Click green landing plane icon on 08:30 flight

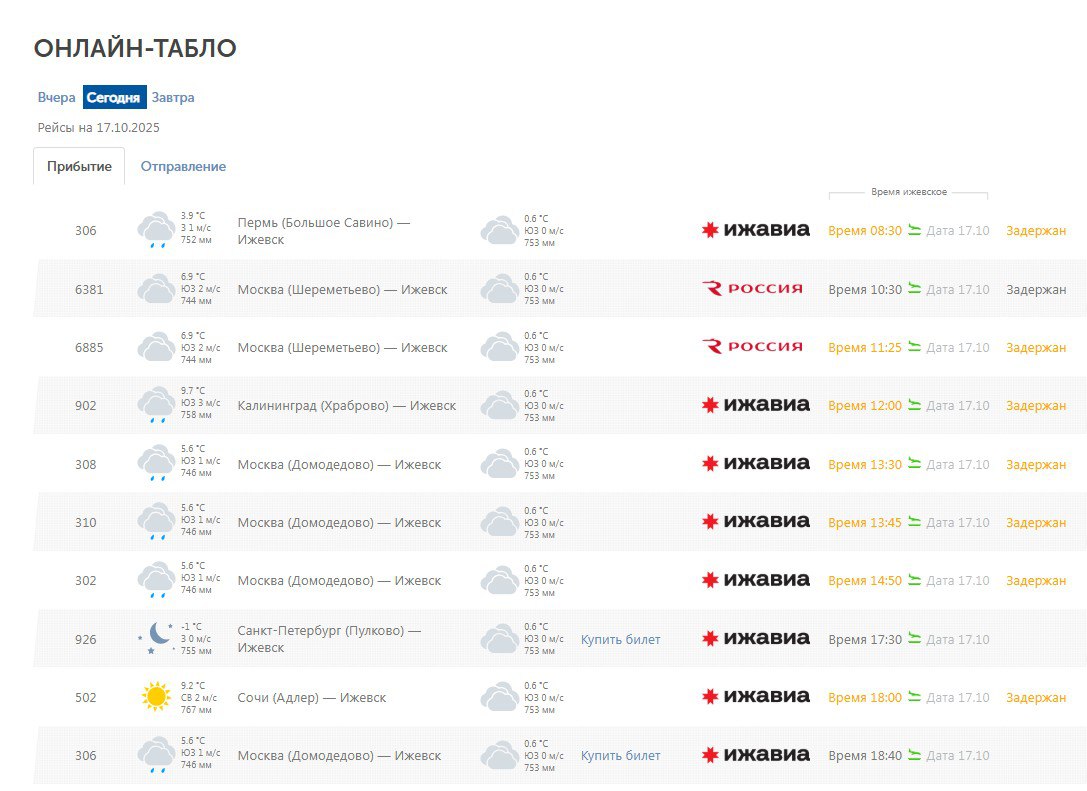[x=914, y=231]
